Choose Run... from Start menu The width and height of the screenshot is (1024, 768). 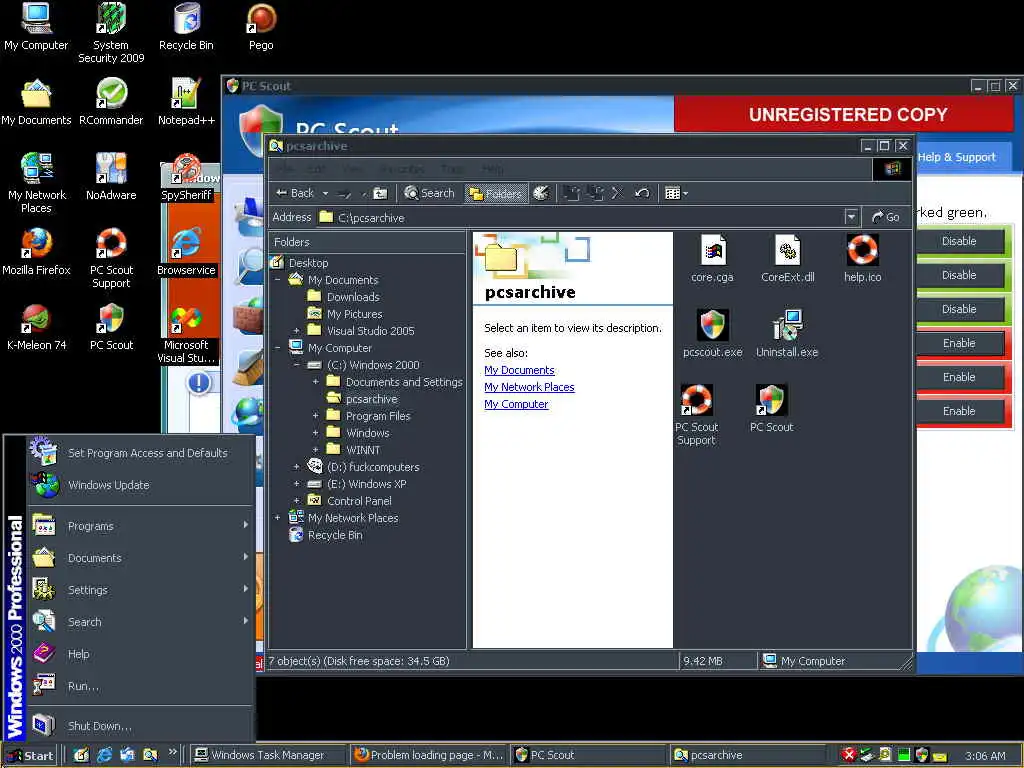(x=140, y=686)
